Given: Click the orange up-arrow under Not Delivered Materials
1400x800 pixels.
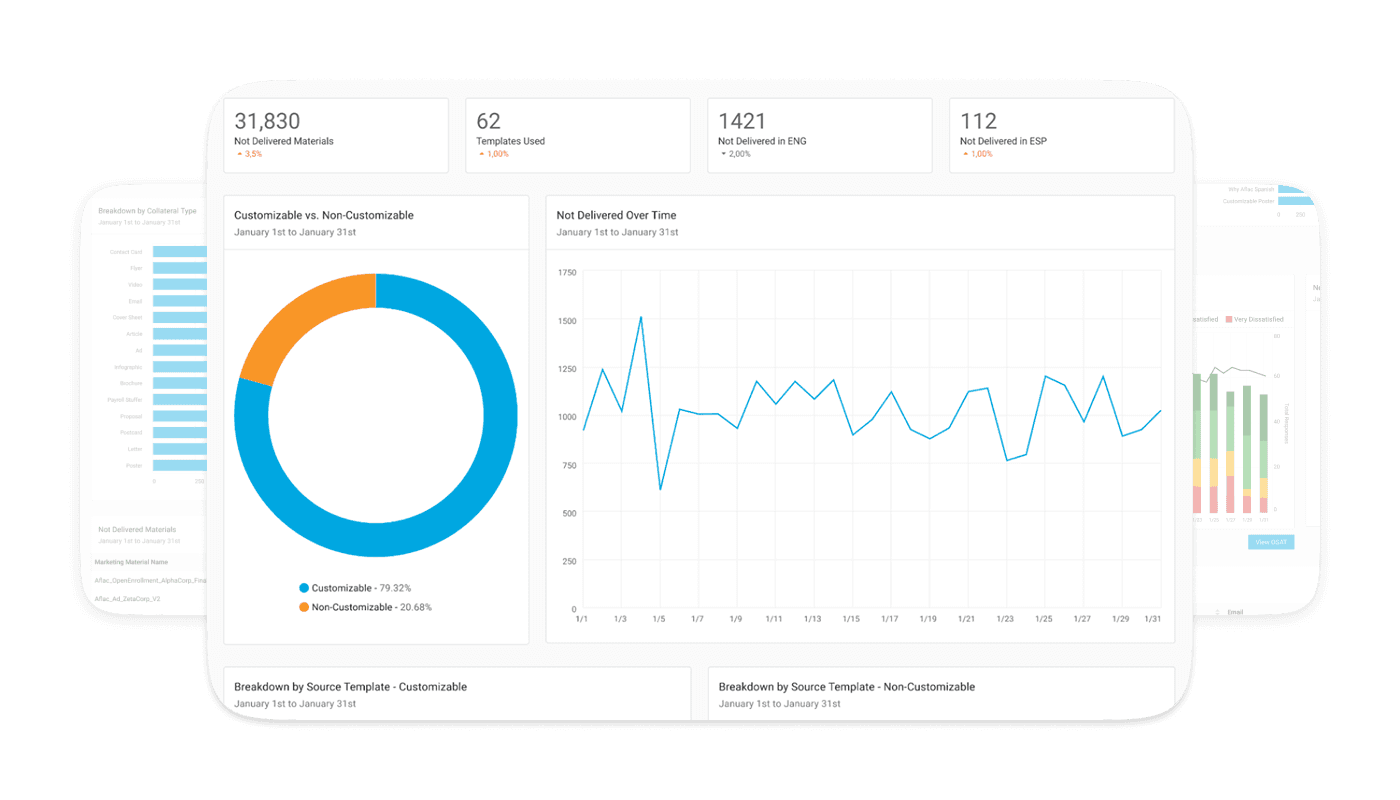Looking at the screenshot, I should pyautogui.click(x=240, y=155).
